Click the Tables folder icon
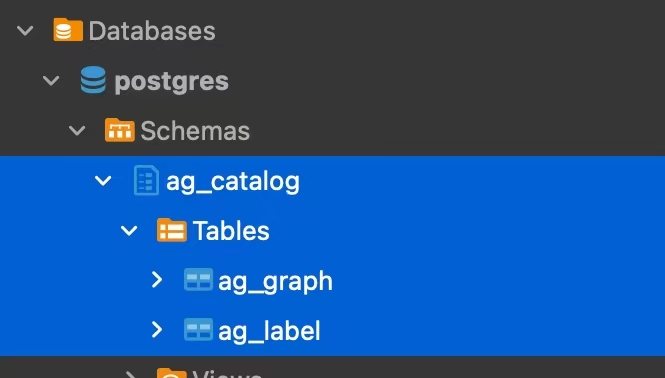 click(x=171, y=230)
